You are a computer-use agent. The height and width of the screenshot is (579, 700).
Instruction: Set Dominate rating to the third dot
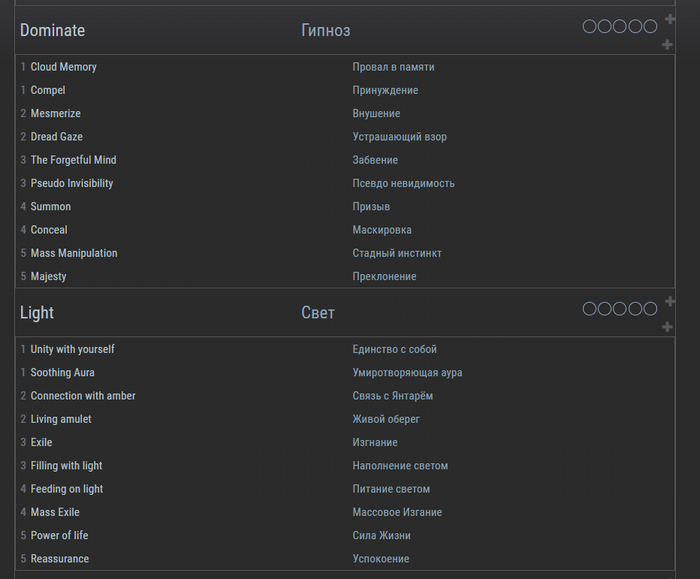click(x=620, y=26)
